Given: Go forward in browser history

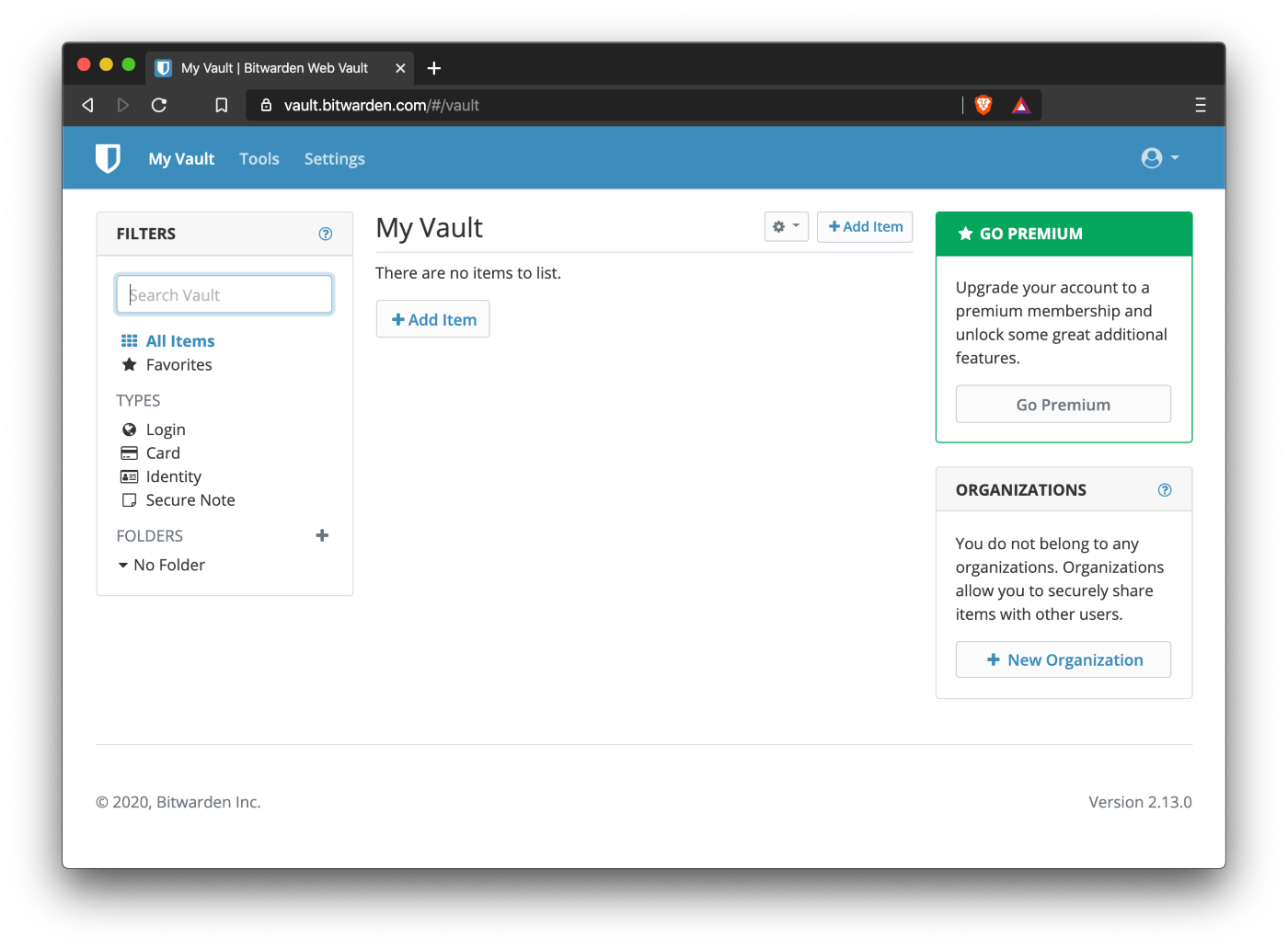Looking at the screenshot, I should [123, 105].
